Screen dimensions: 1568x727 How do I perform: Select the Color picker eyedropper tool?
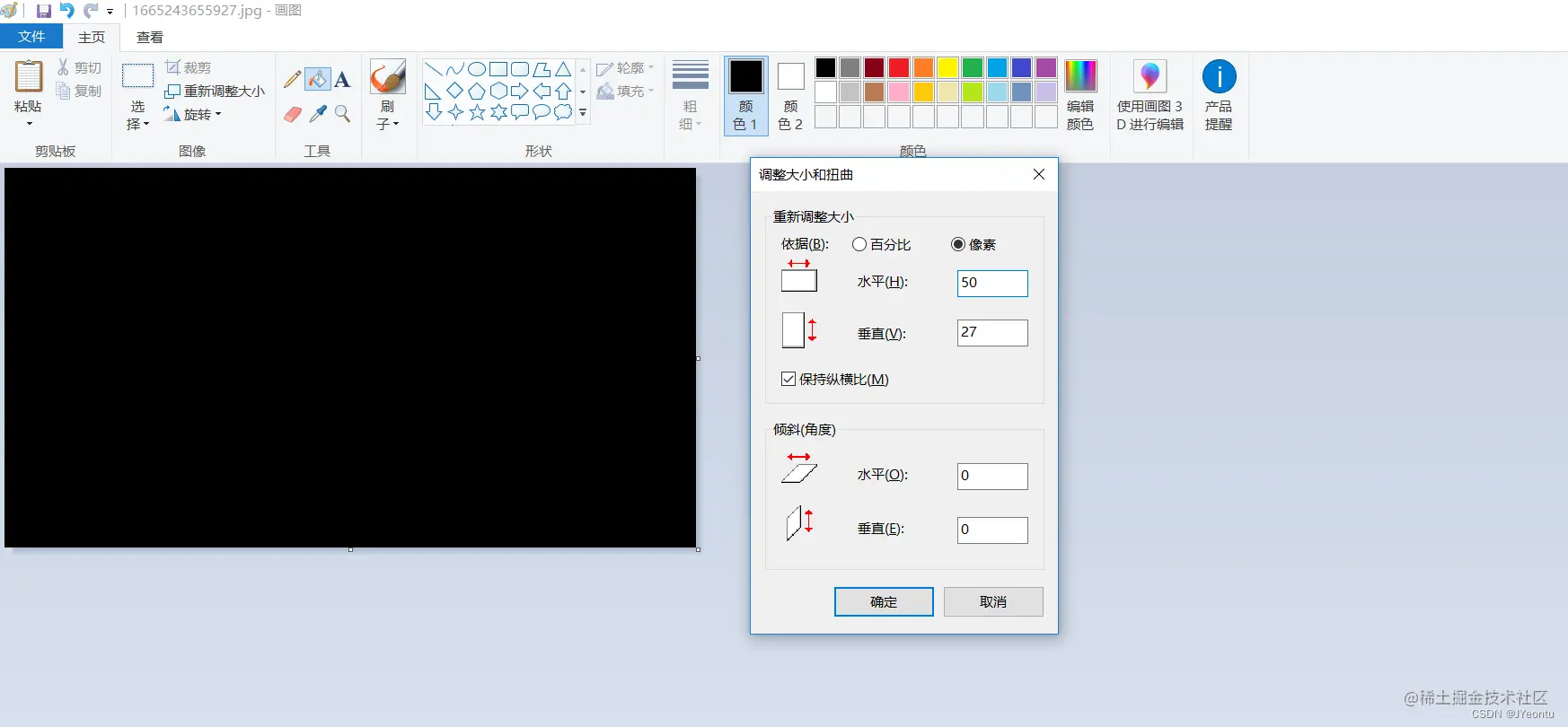318,114
